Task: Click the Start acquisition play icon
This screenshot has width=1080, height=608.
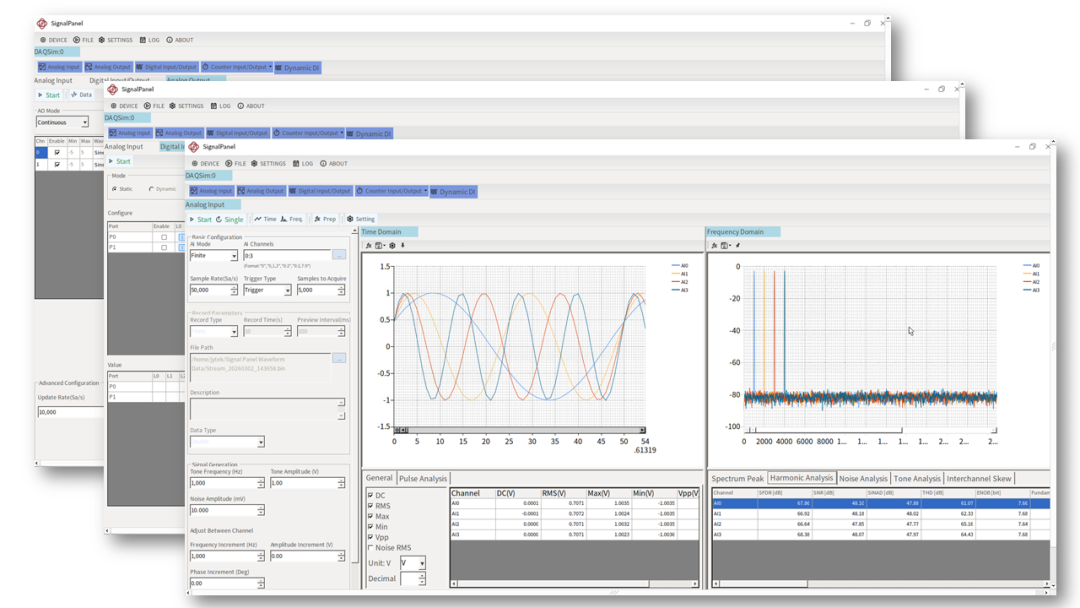Action: (x=194, y=219)
